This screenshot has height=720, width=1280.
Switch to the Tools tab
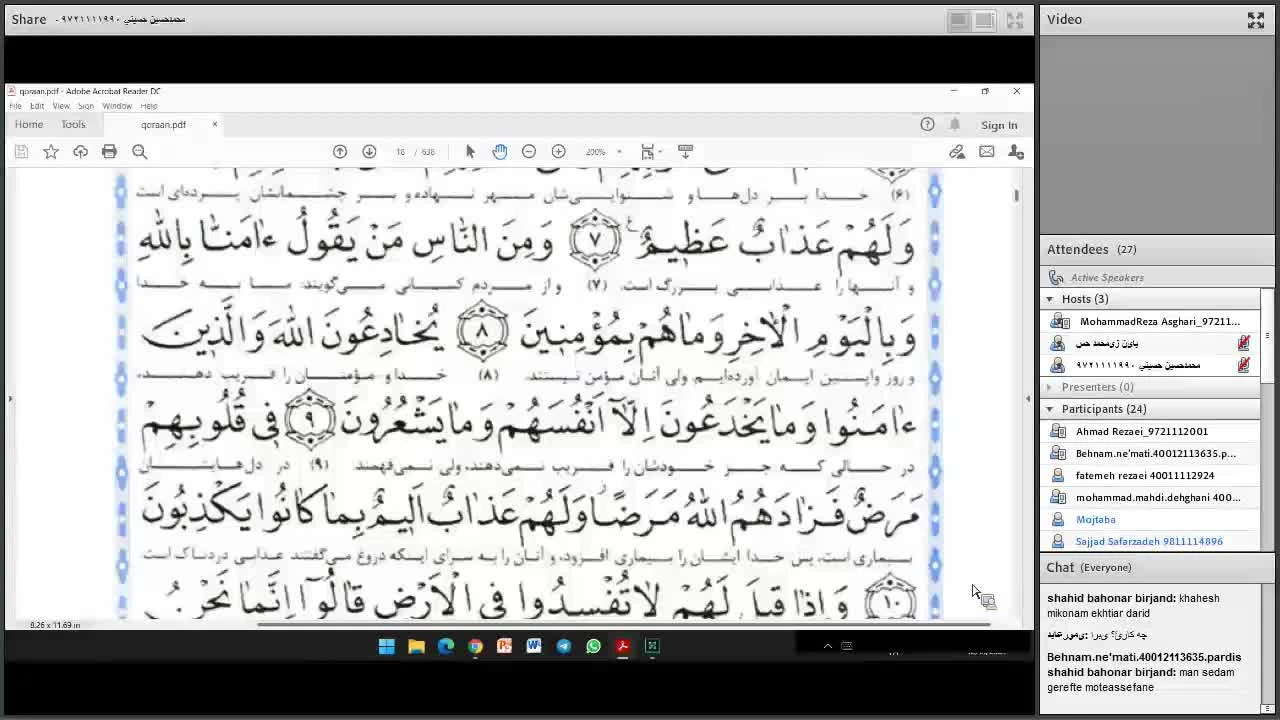click(73, 124)
